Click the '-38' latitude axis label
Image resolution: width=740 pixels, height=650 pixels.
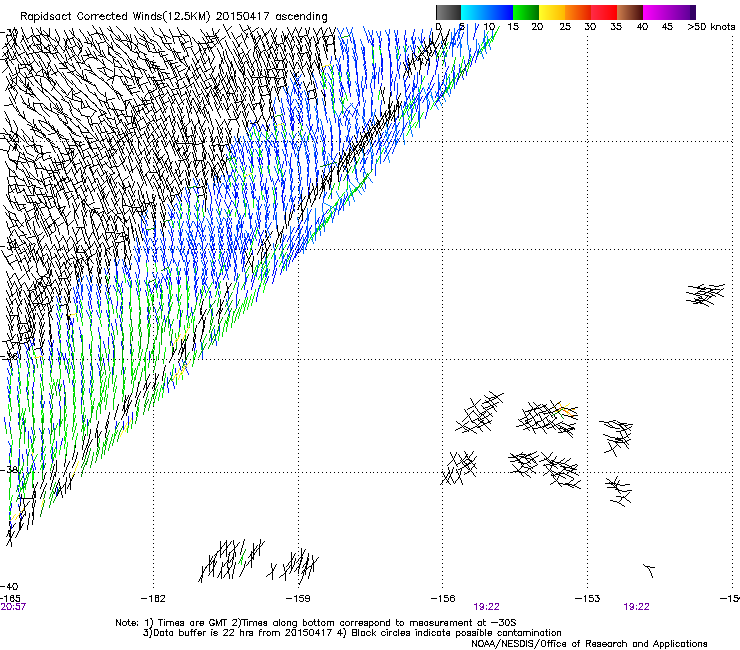point(9,470)
